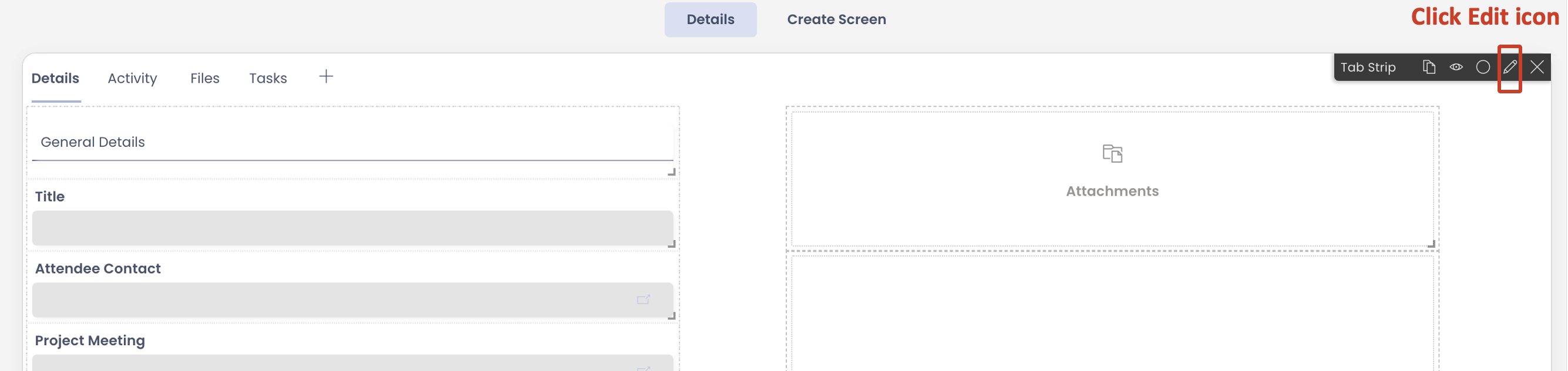Click the Attendee Contact input field
Viewport: 1568px width, 371px height.
click(x=352, y=300)
